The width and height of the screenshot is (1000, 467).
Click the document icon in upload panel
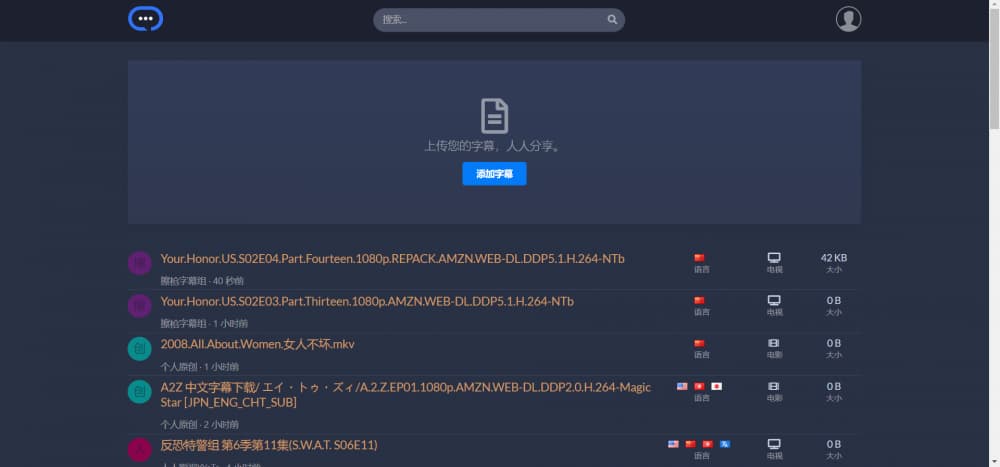point(494,116)
